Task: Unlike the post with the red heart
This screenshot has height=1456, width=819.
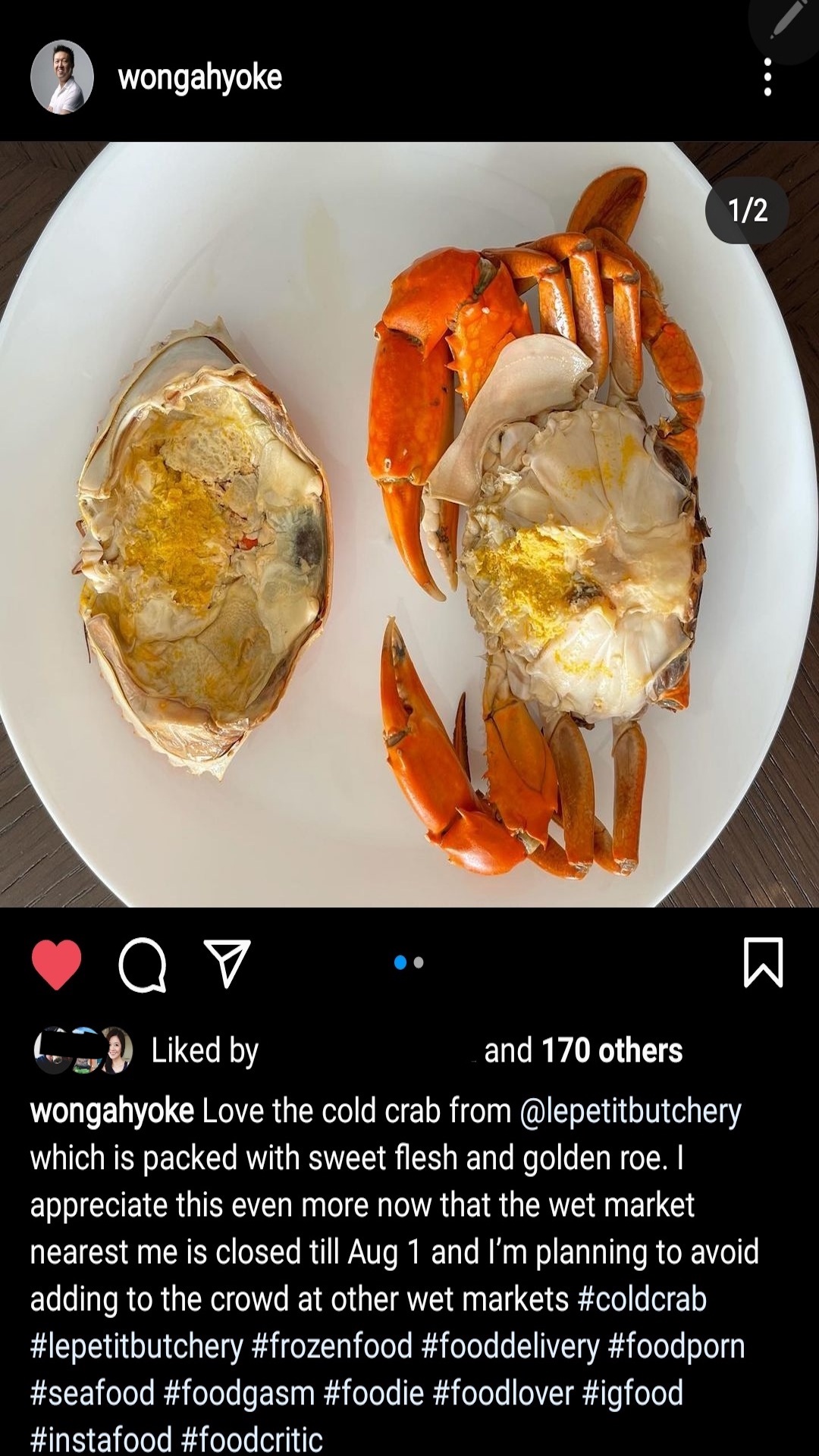Action: (x=57, y=964)
